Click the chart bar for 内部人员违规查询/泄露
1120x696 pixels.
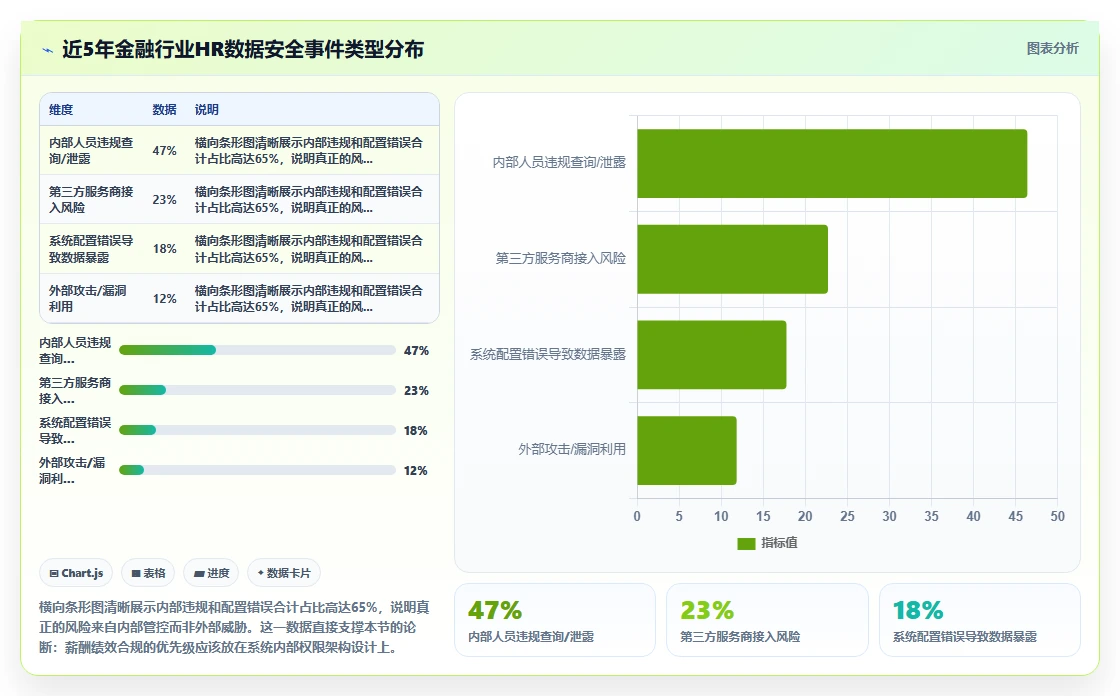[x=832, y=164]
